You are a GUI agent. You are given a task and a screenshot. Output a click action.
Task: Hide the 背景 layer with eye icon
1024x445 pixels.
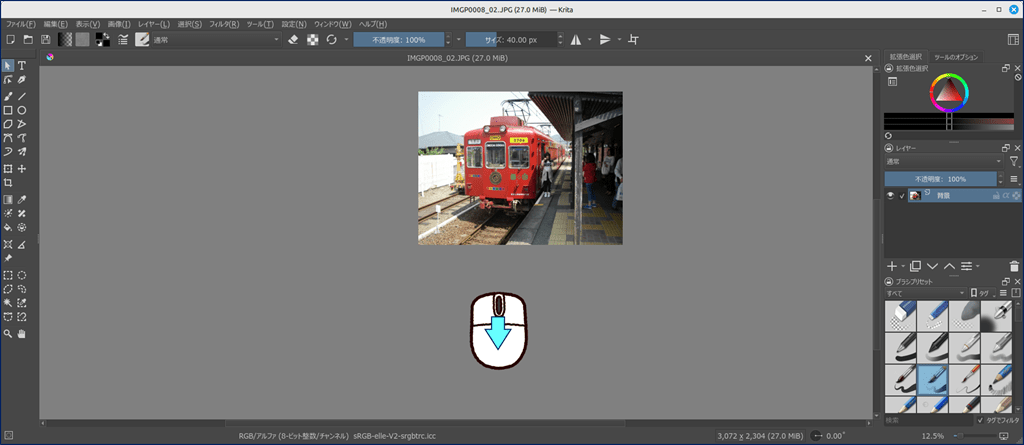point(890,196)
